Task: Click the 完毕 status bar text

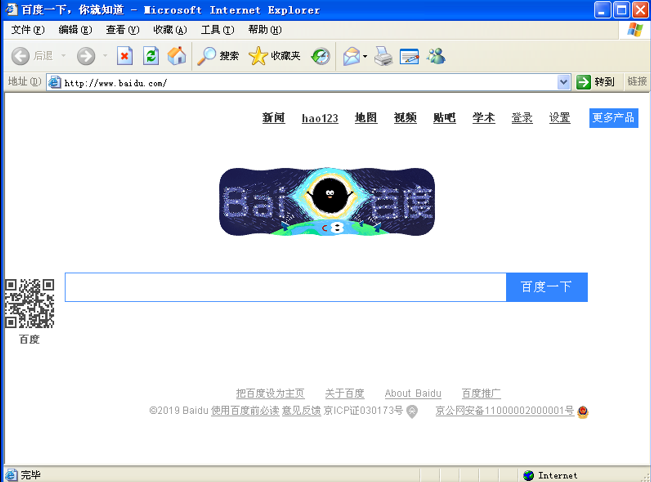Action: 31,475
